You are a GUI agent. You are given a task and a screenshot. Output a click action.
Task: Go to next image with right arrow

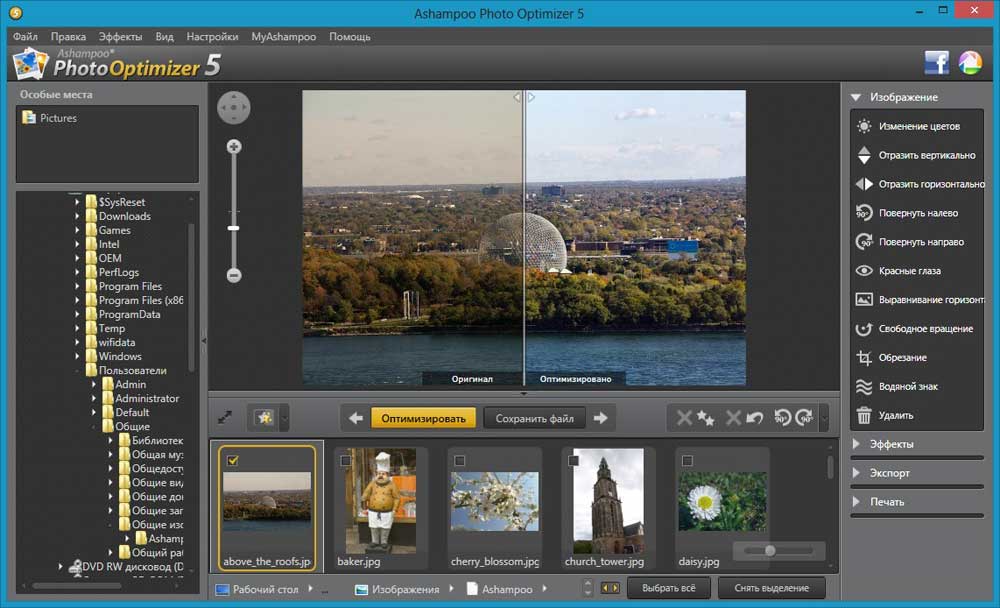click(600, 419)
